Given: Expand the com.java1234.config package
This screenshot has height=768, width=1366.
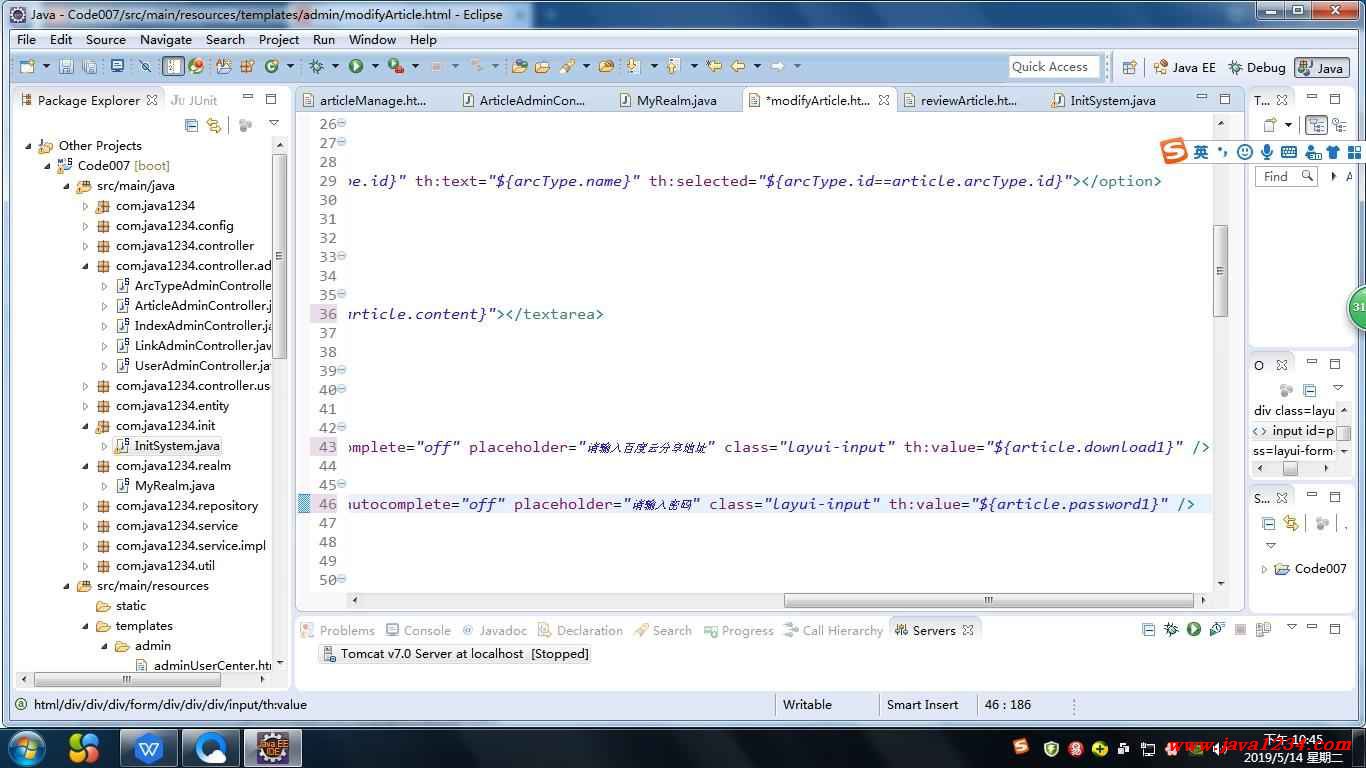Looking at the screenshot, I should tap(86, 226).
